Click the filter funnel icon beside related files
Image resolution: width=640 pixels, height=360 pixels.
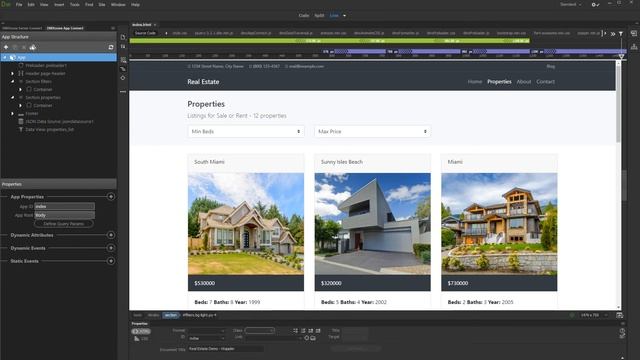[x=621, y=33]
